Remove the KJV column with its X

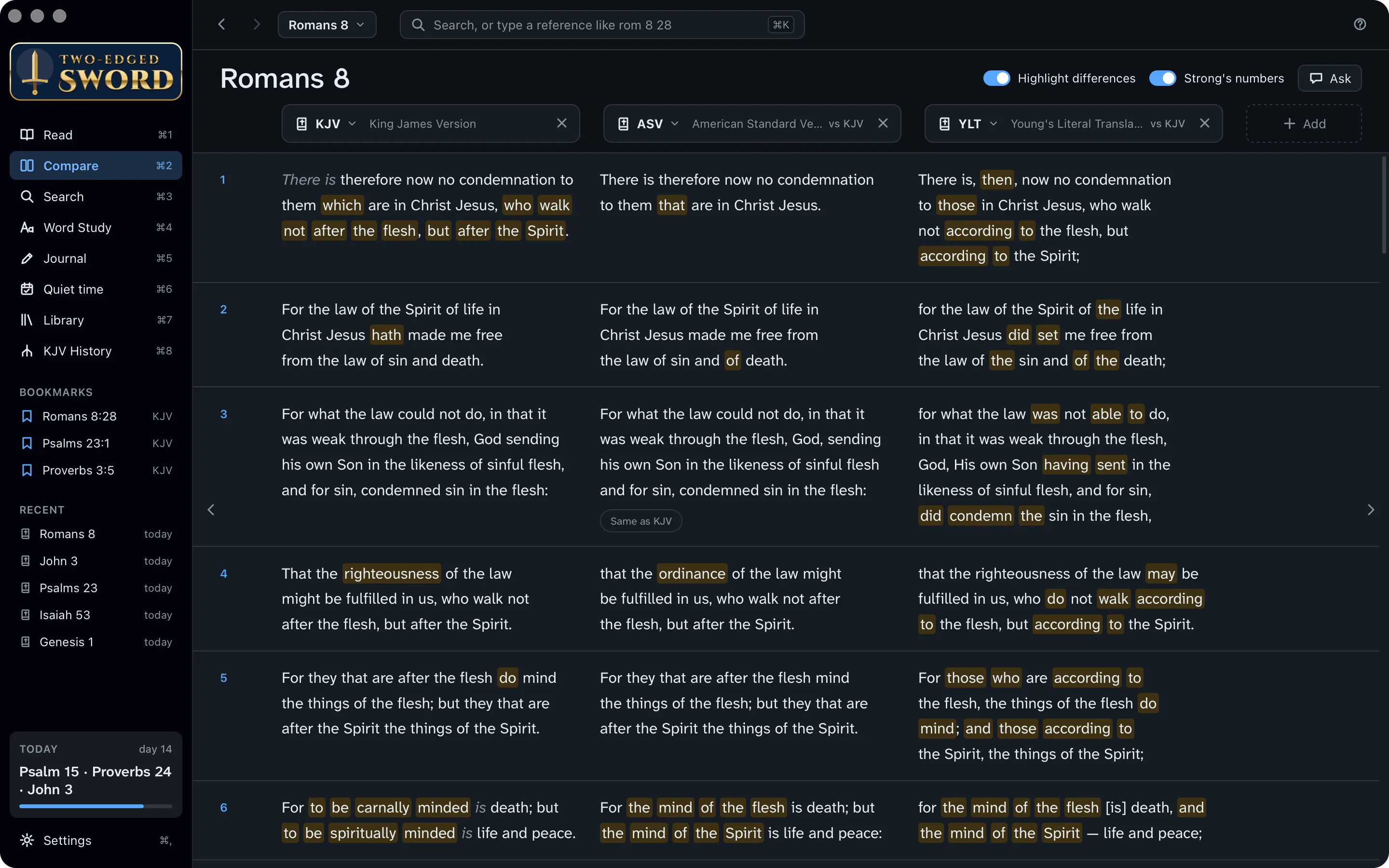(x=562, y=123)
